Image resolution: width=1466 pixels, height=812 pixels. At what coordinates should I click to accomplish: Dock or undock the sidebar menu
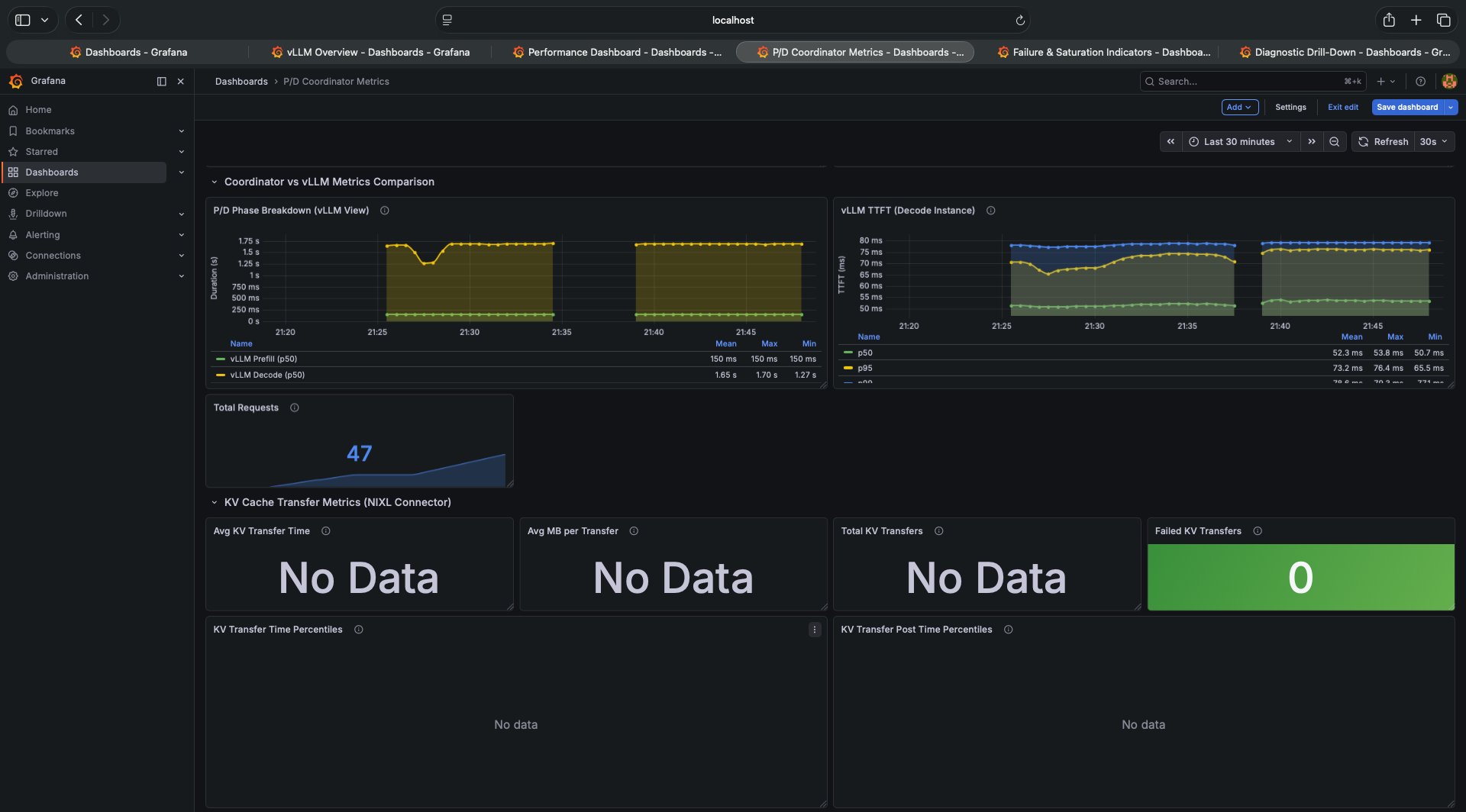tap(161, 81)
